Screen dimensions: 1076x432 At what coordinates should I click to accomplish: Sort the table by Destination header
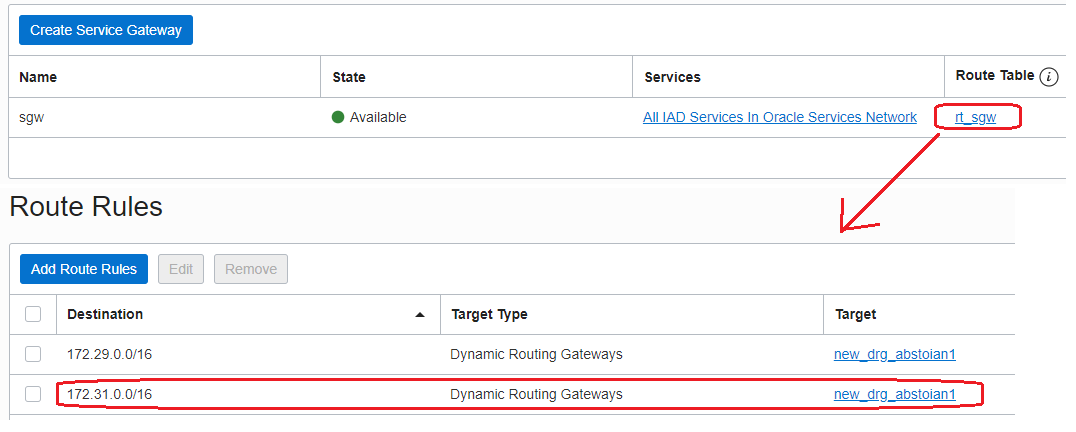click(105, 314)
